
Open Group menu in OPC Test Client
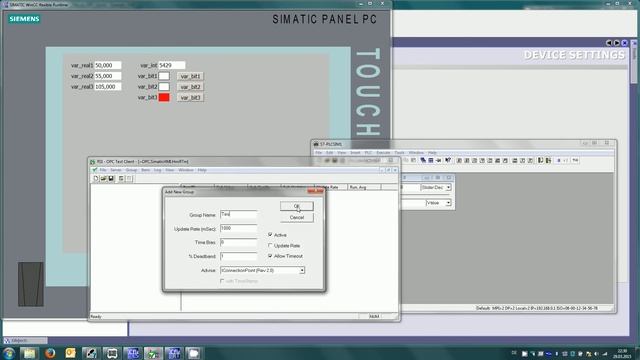131,170
